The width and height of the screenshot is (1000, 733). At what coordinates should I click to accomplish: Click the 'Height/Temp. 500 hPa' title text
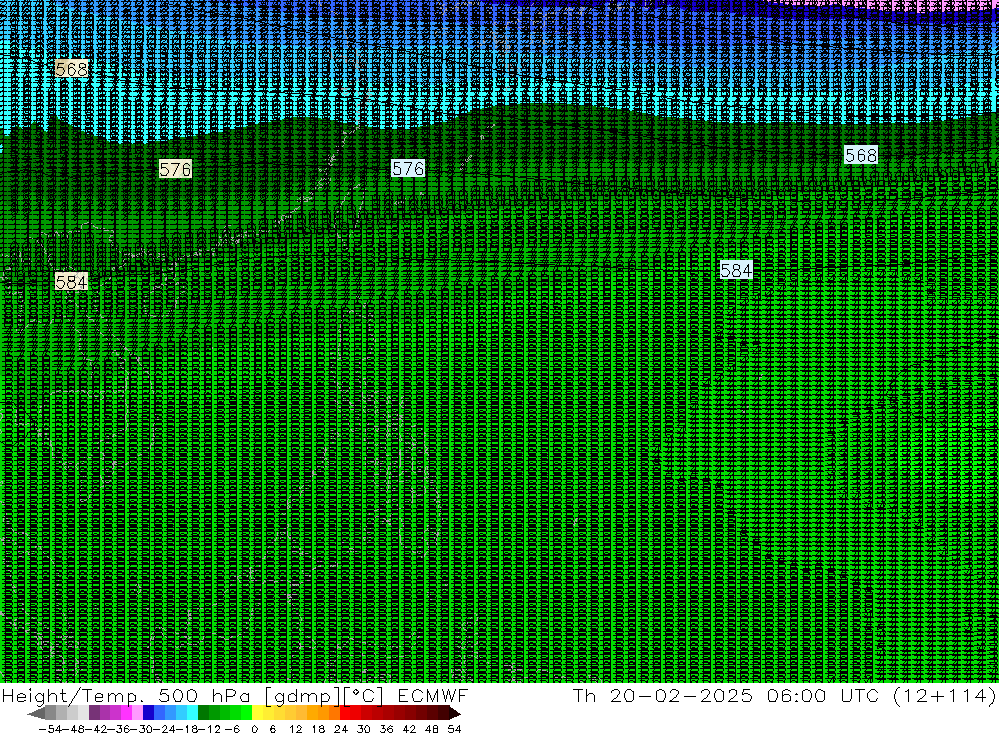click(x=127, y=695)
